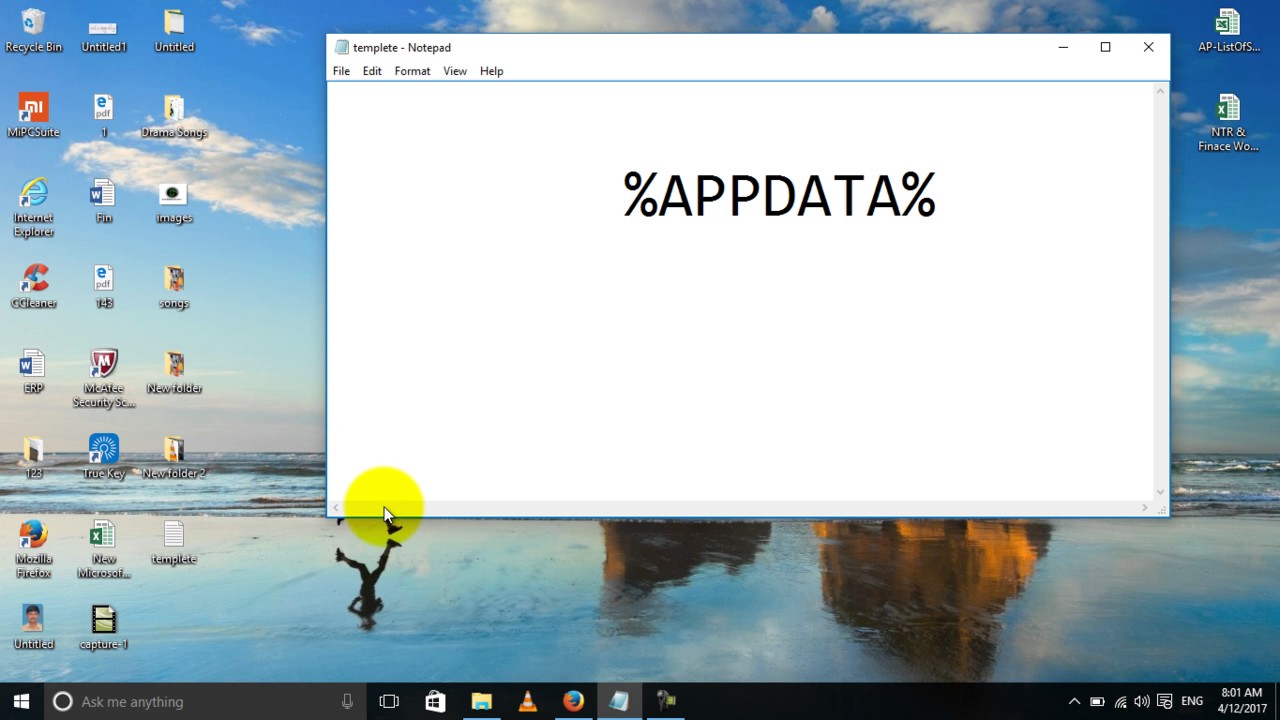Screen dimensions: 1280x720
Task: Open the Help menu in Notepad
Action: (x=491, y=71)
